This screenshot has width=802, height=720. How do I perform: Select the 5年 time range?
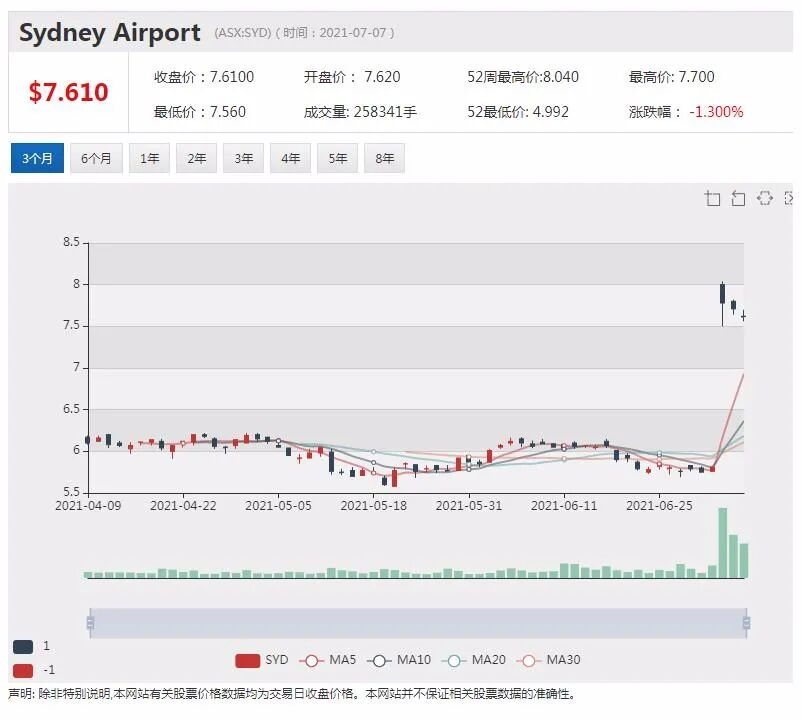point(338,158)
